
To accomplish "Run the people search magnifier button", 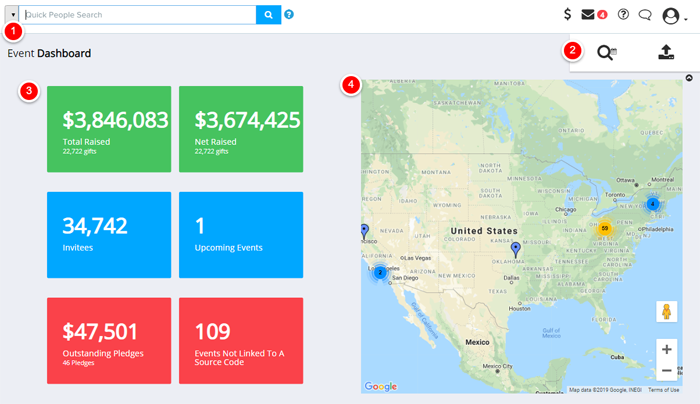I will click(x=268, y=15).
